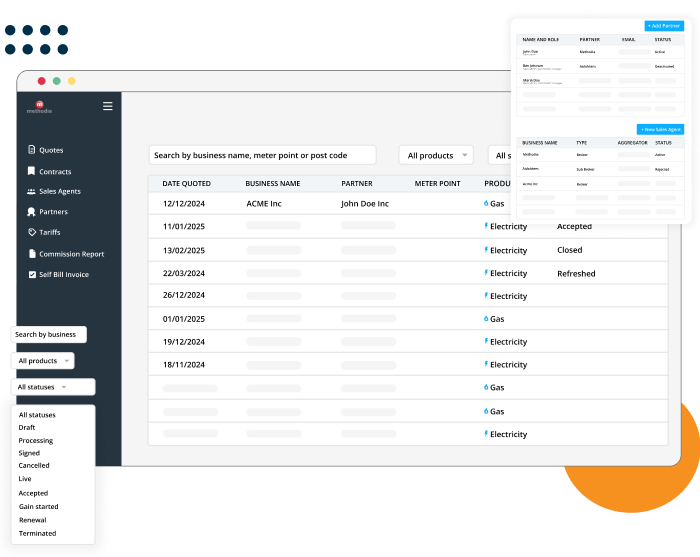Select Gain started status option
Image resolution: width=700 pixels, height=557 pixels.
pyautogui.click(x=38, y=506)
